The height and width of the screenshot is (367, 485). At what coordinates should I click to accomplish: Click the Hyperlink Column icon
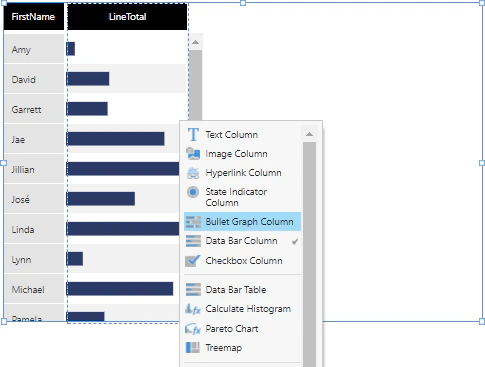pyautogui.click(x=193, y=173)
